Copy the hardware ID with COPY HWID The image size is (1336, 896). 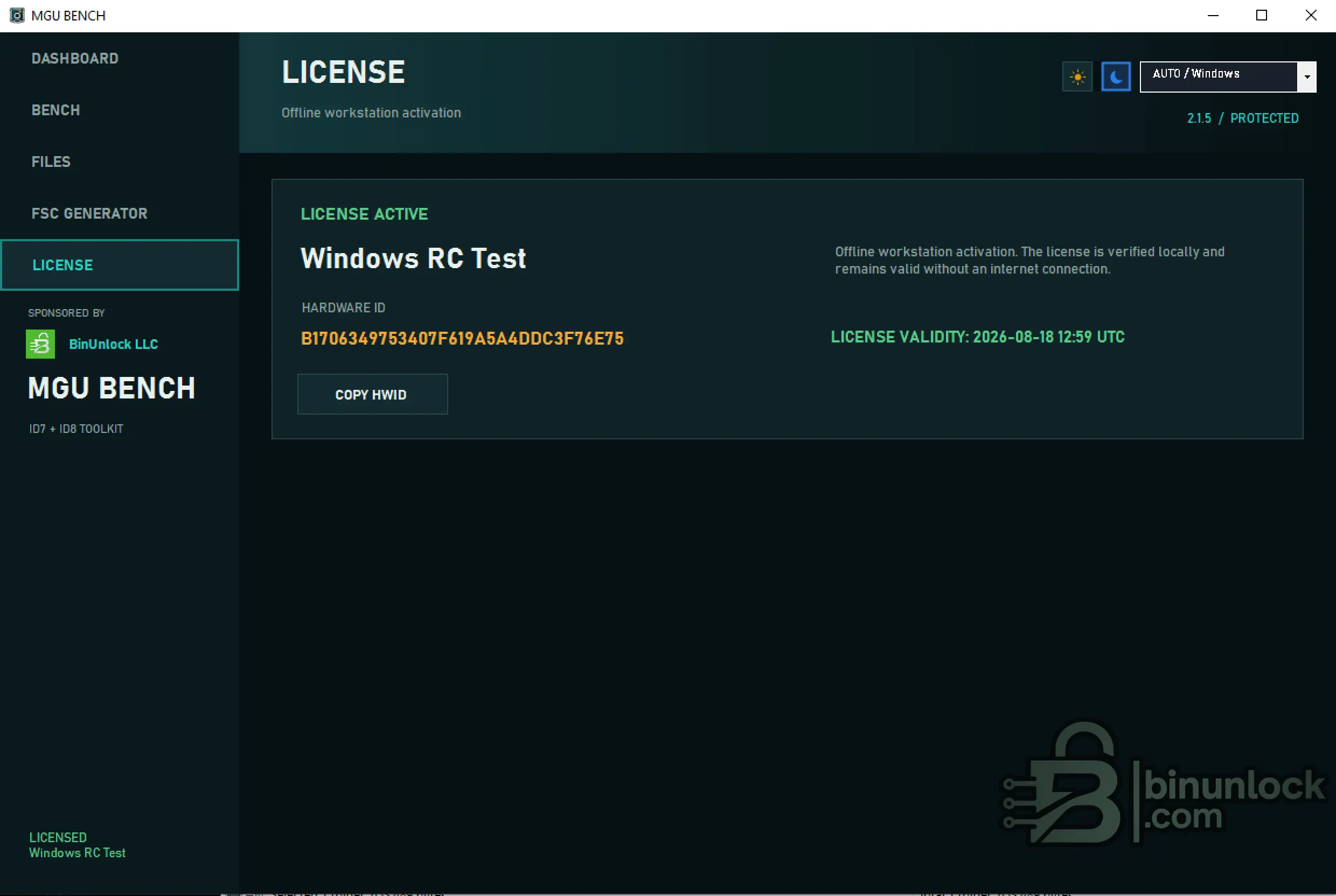(372, 394)
